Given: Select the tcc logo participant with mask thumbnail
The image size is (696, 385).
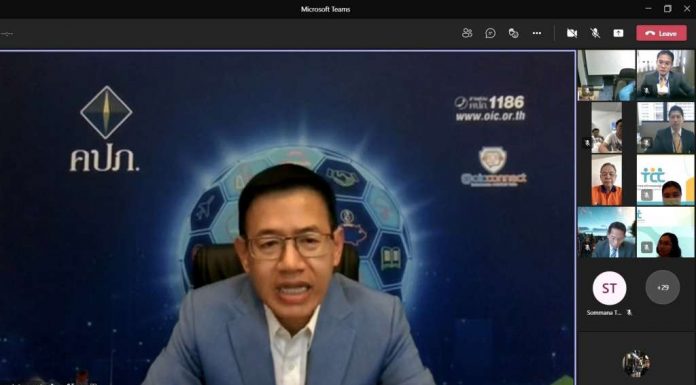Looking at the screenshot, I should click(665, 179).
